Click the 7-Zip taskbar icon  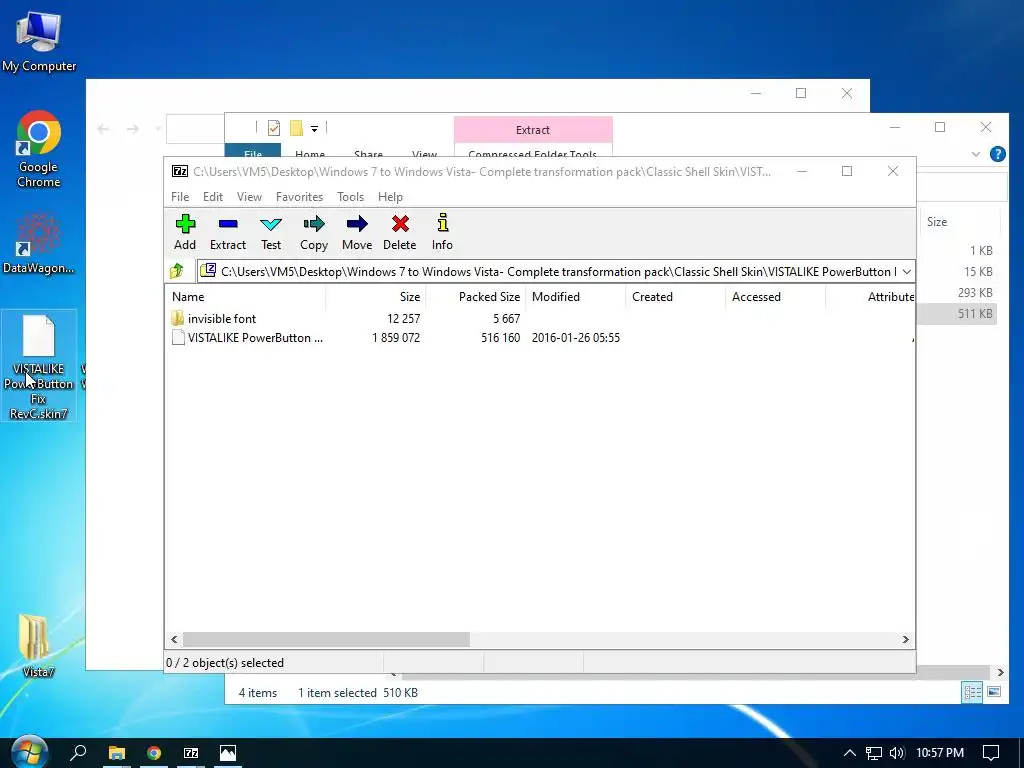[191, 753]
